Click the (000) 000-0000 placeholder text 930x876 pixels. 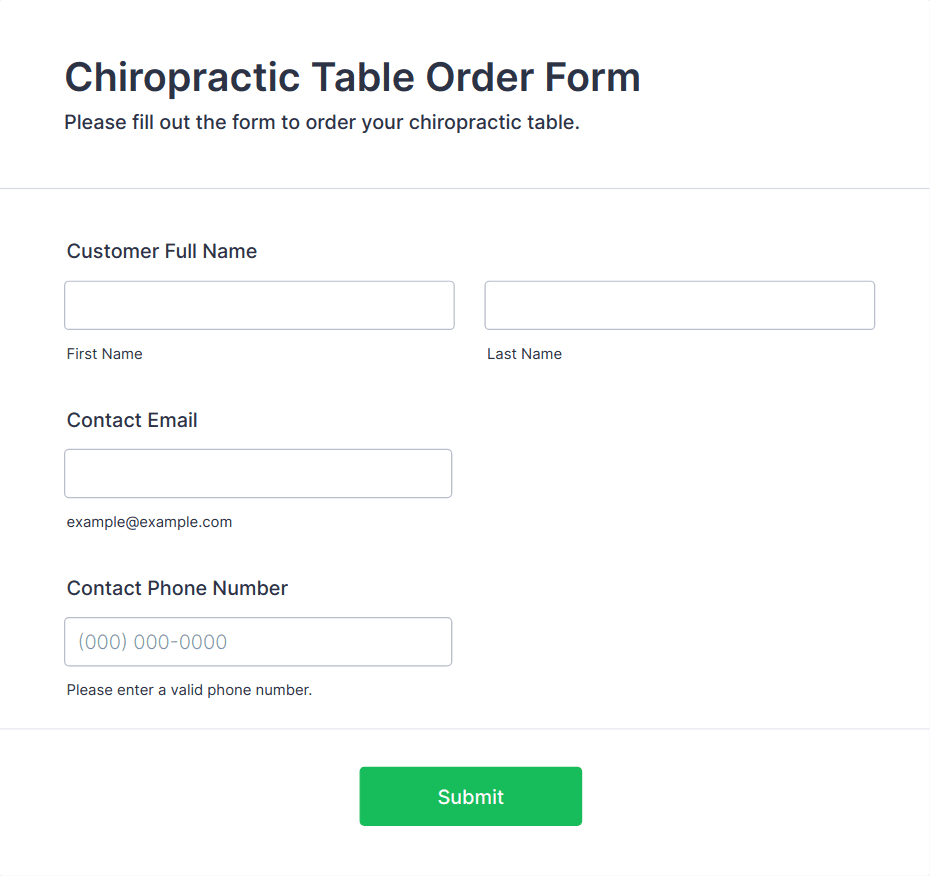coord(153,642)
